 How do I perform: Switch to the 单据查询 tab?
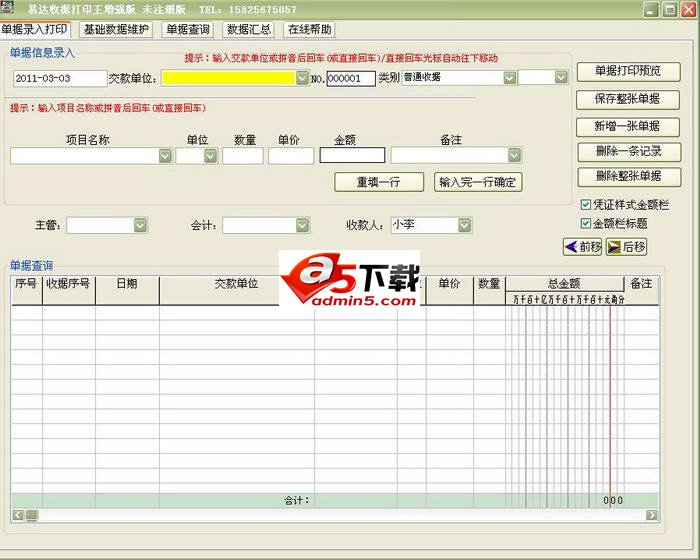(188, 29)
